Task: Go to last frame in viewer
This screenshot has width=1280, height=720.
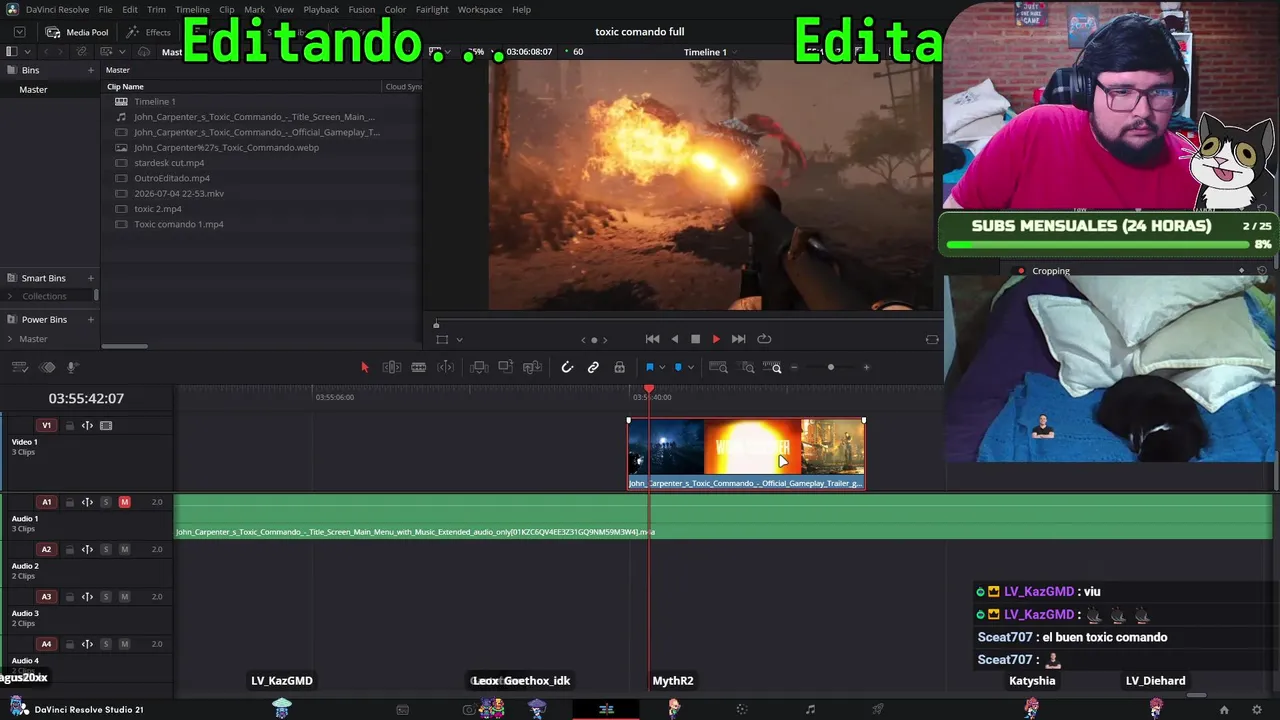Action: [739, 339]
